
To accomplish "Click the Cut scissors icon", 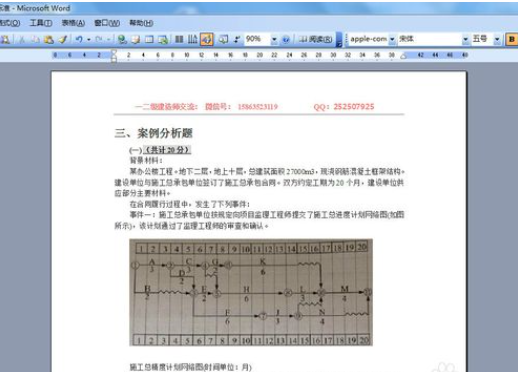I will coord(22,40).
